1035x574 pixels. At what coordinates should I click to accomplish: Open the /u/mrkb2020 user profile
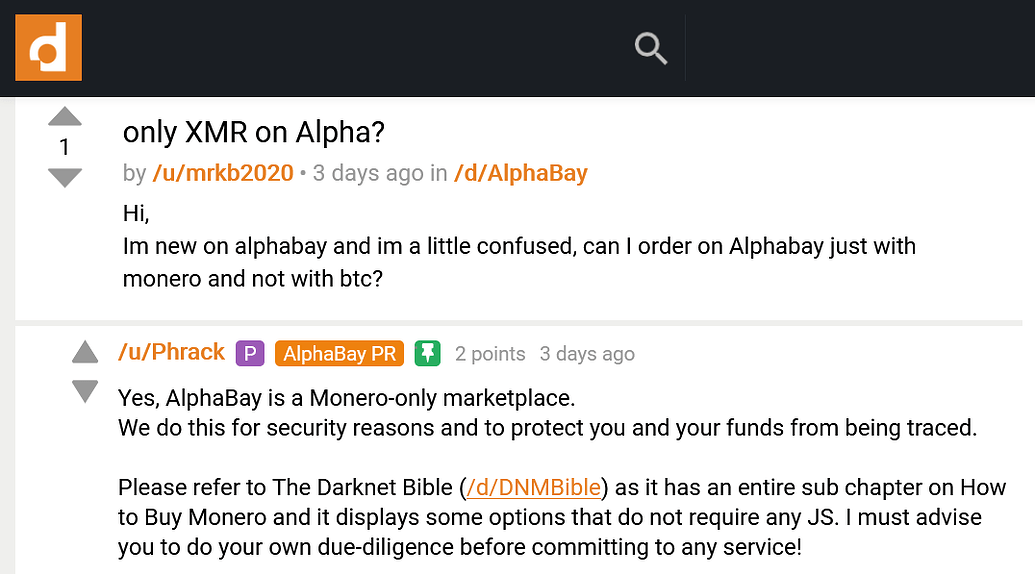(x=222, y=173)
